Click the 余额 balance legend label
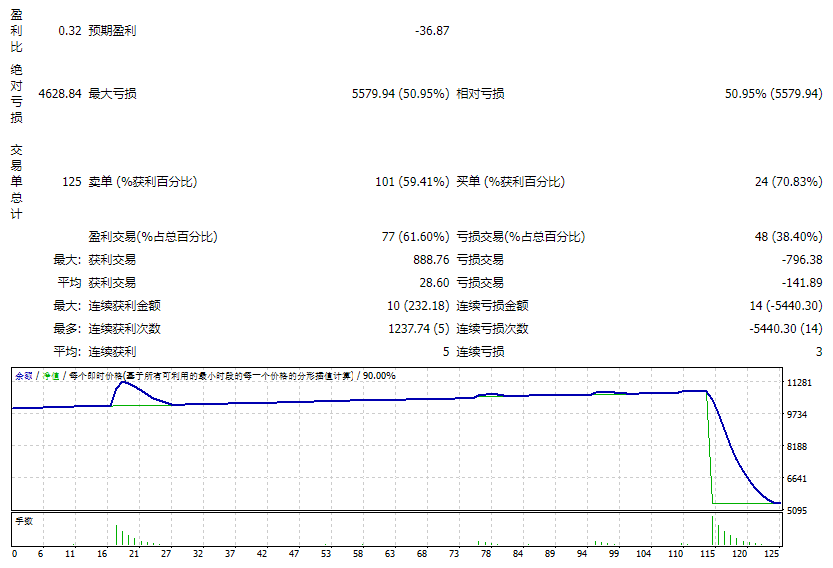 [x=23, y=376]
